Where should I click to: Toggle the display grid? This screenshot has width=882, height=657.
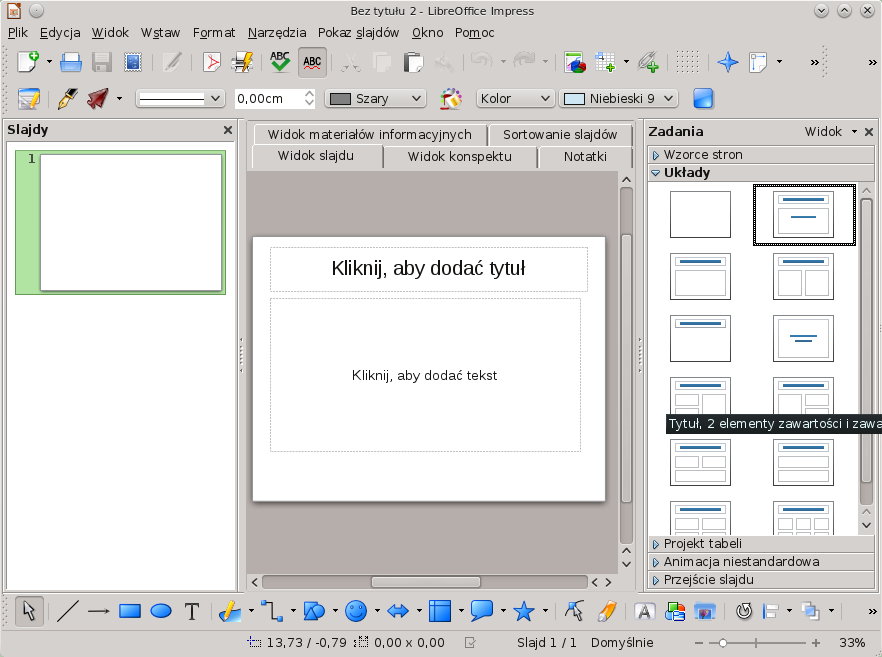pyautogui.click(x=686, y=62)
